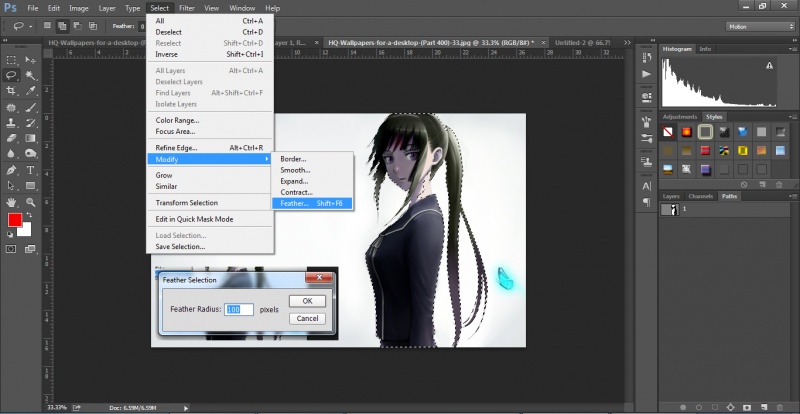Select the Magic Wand tool
This screenshot has width=800, height=414.
click(x=30, y=74)
